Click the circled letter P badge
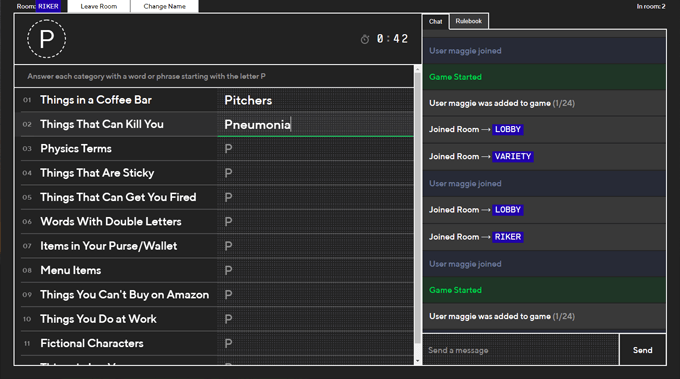The height and width of the screenshot is (379, 680). pyautogui.click(x=46, y=39)
